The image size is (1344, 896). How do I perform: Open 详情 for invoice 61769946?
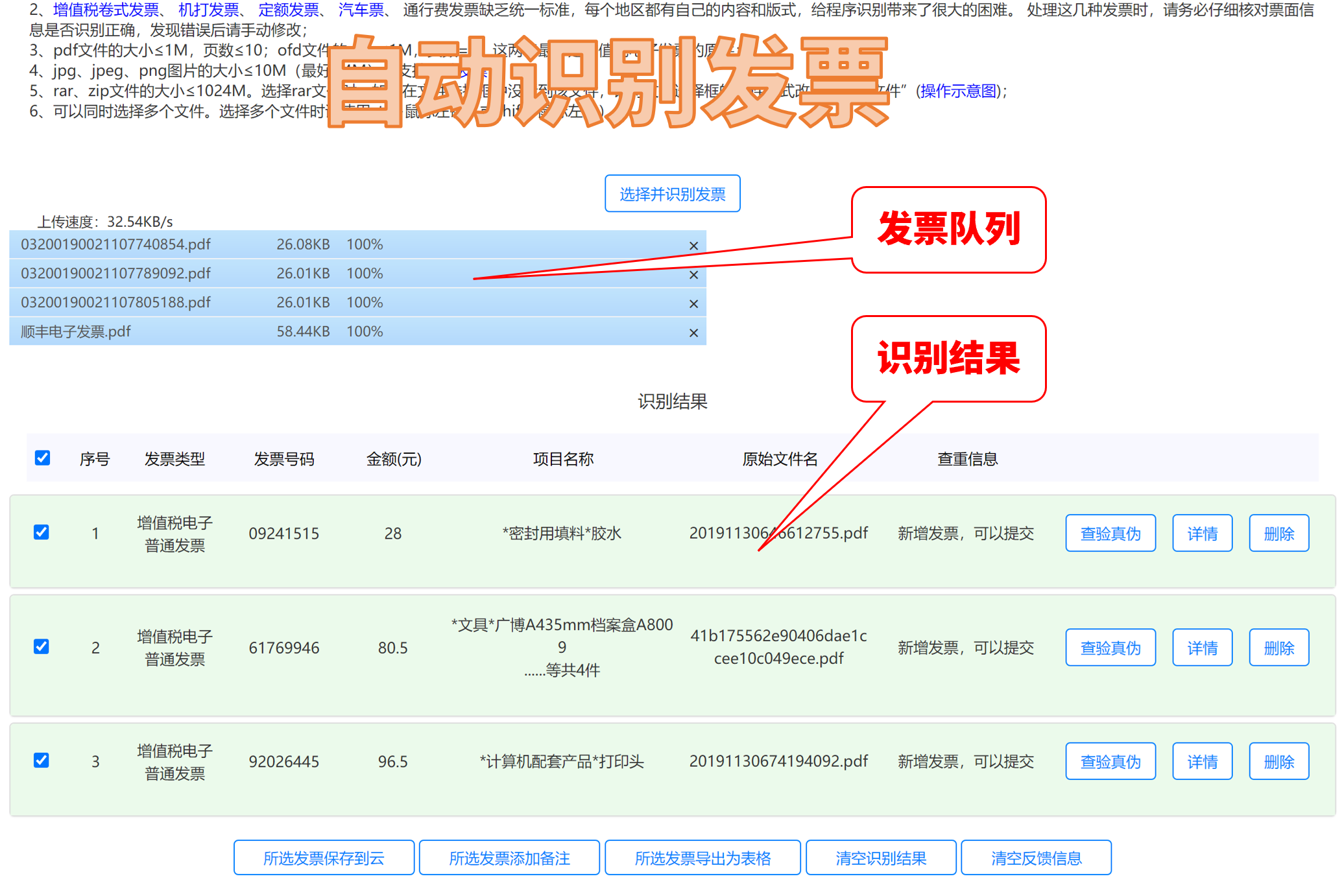point(1202,648)
